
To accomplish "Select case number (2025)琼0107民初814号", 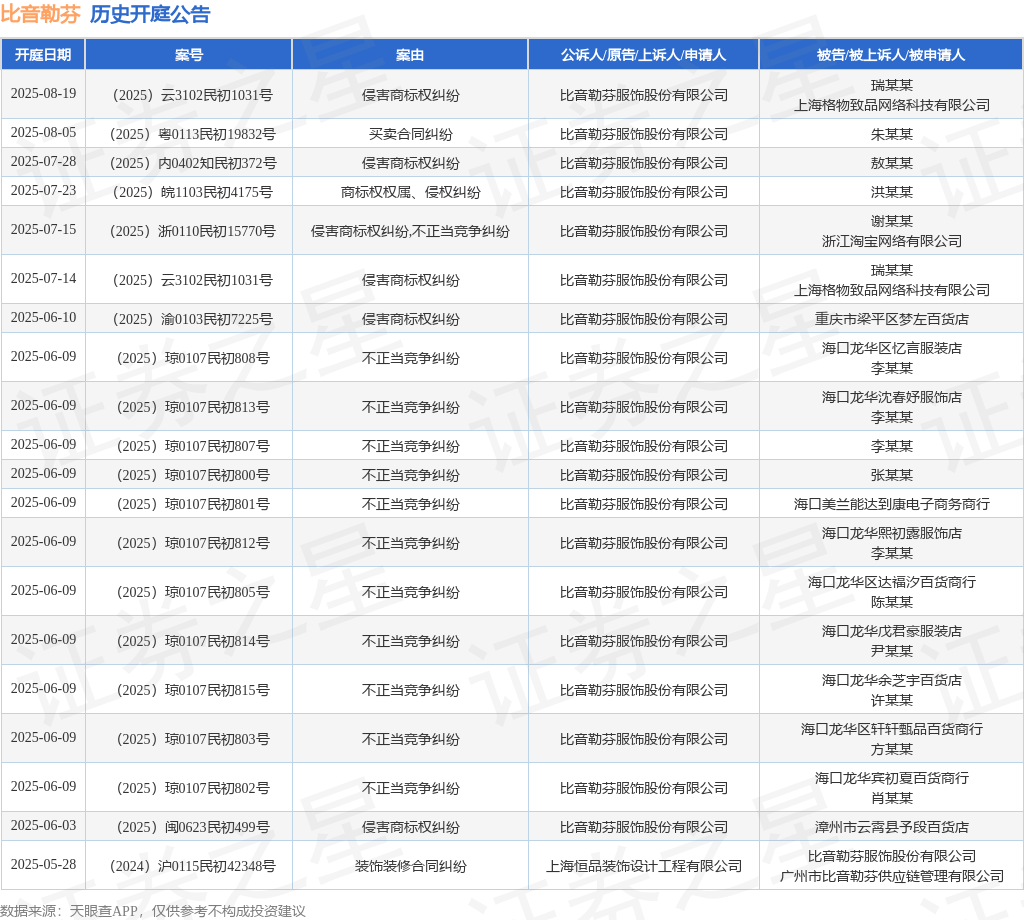I will point(193,641).
